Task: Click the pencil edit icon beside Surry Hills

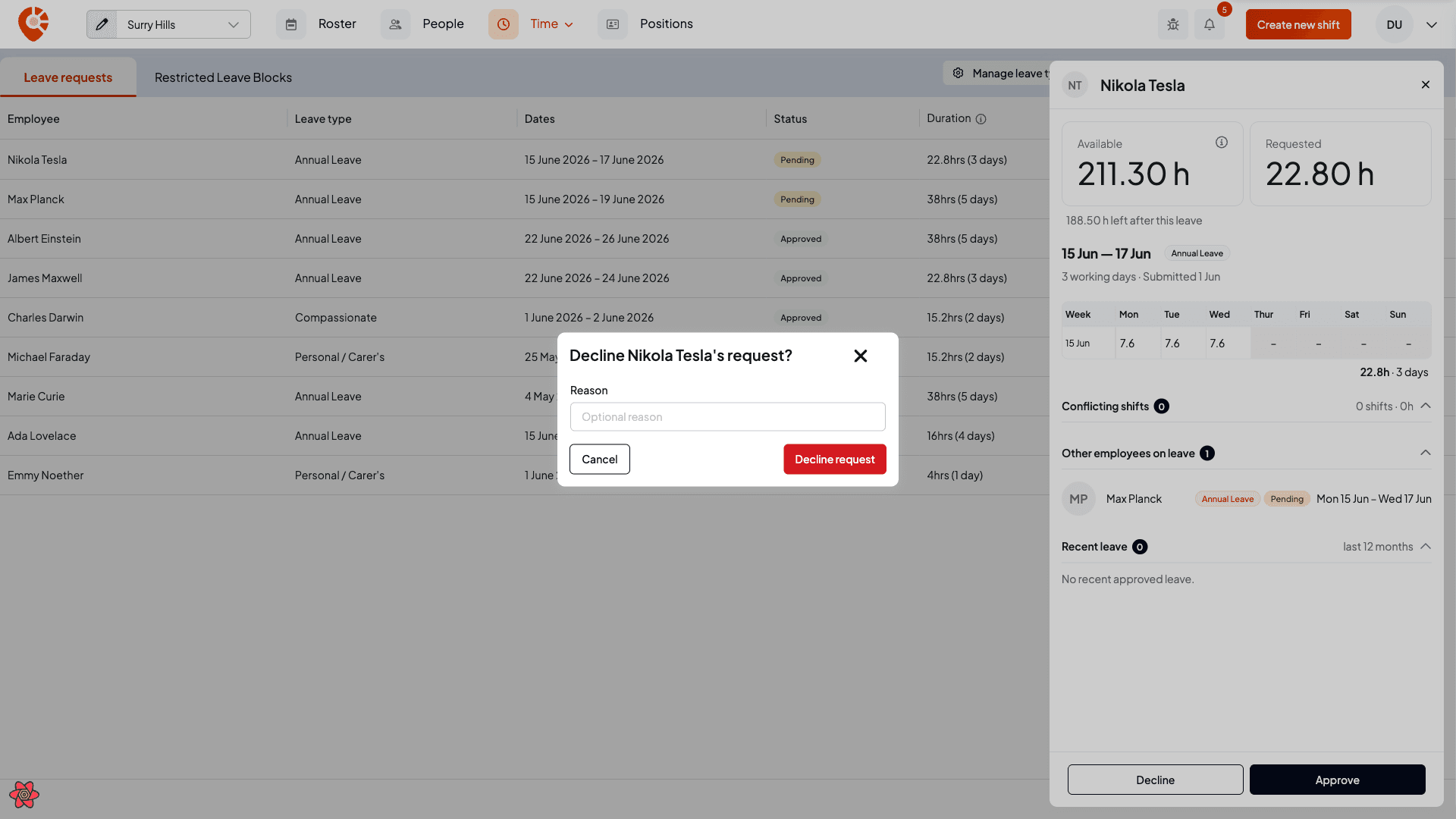Action: (x=102, y=24)
